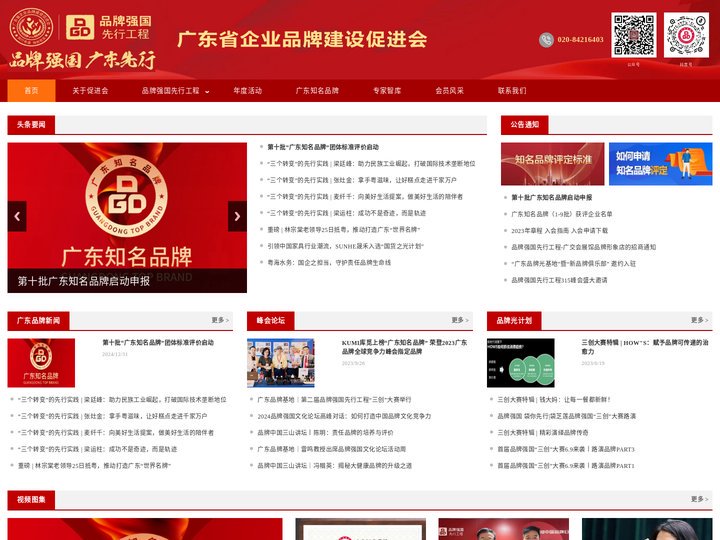Click the circular red QR code in header
The width and height of the screenshot is (720, 540).
686,35
